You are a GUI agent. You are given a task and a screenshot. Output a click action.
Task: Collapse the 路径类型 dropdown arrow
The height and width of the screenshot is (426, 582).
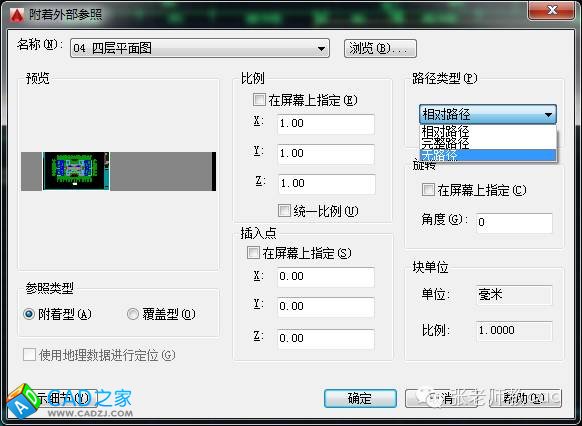(x=548, y=115)
